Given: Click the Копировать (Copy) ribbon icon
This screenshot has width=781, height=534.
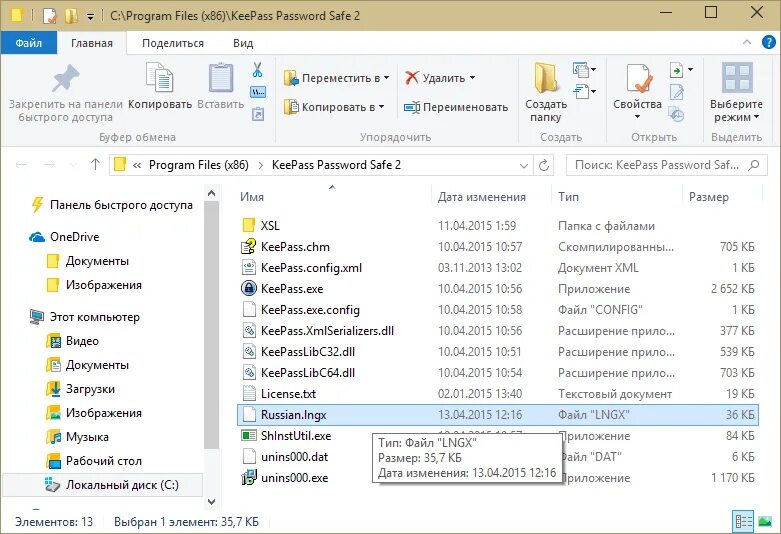Looking at the screenshot, I should [x=159, y=77].
